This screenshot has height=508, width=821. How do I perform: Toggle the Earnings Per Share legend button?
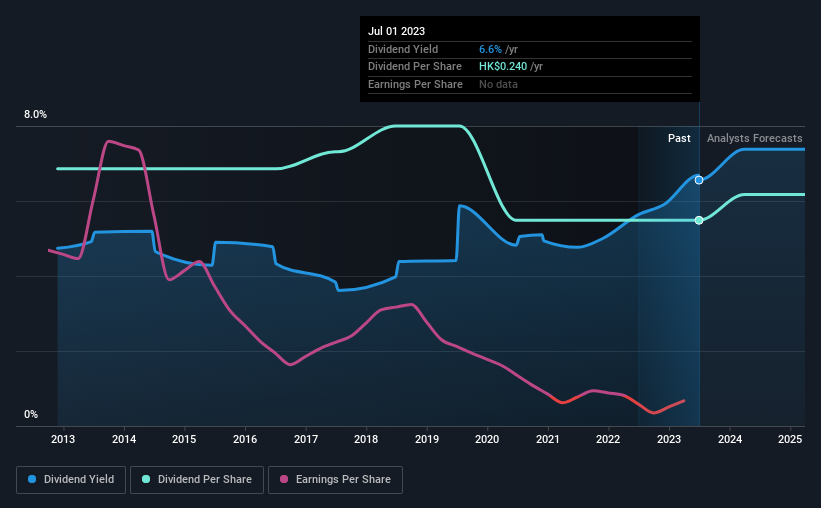tap(335, 480)
